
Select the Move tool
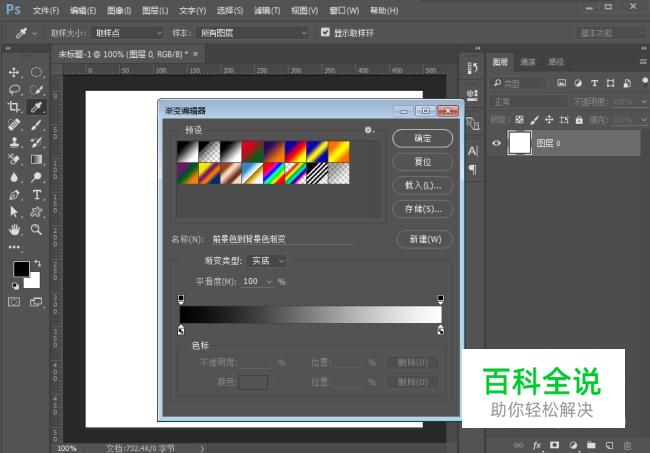pos(14,72)
